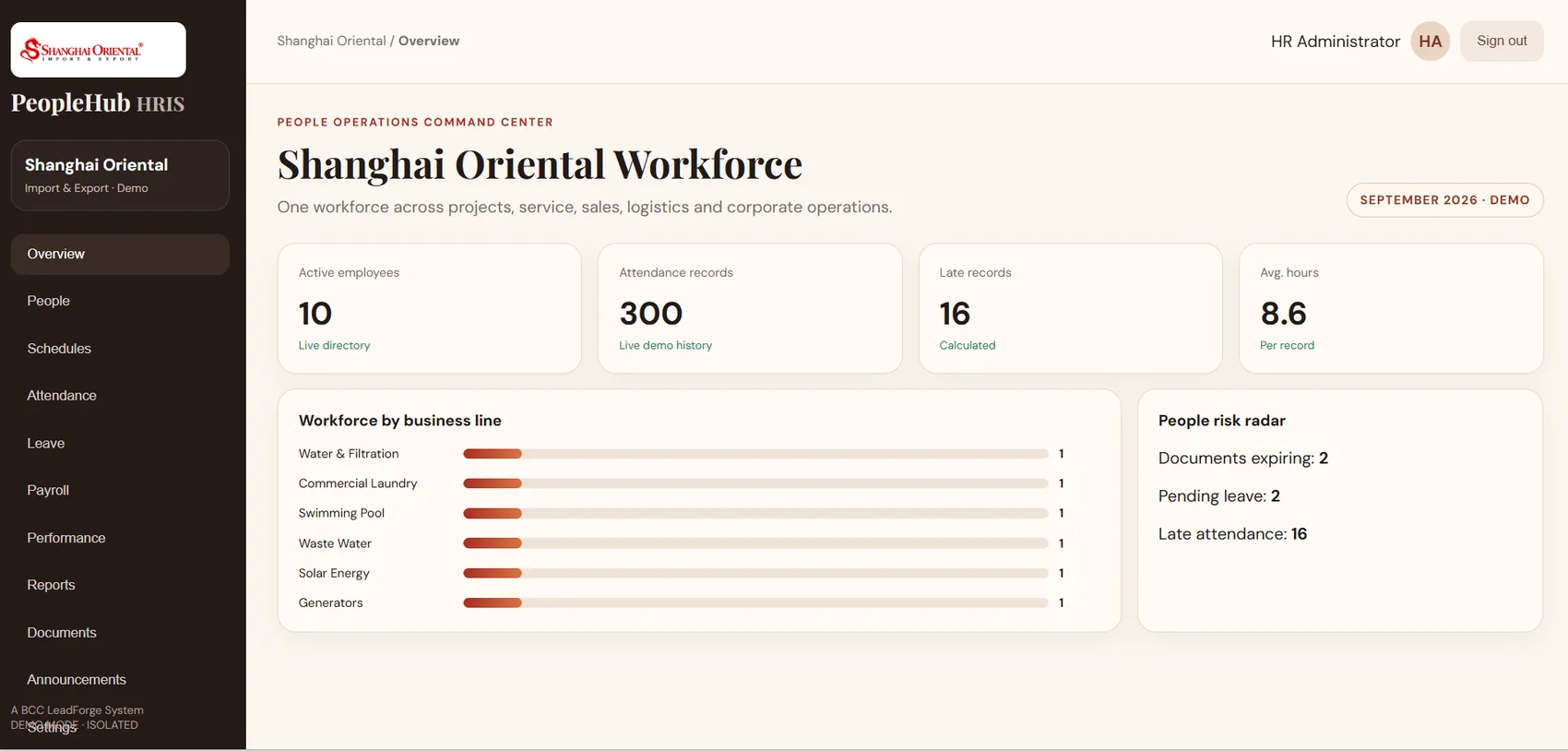1568x751 pixels.
Task: Open the Avg. hours card
Action: point(1391,308)
